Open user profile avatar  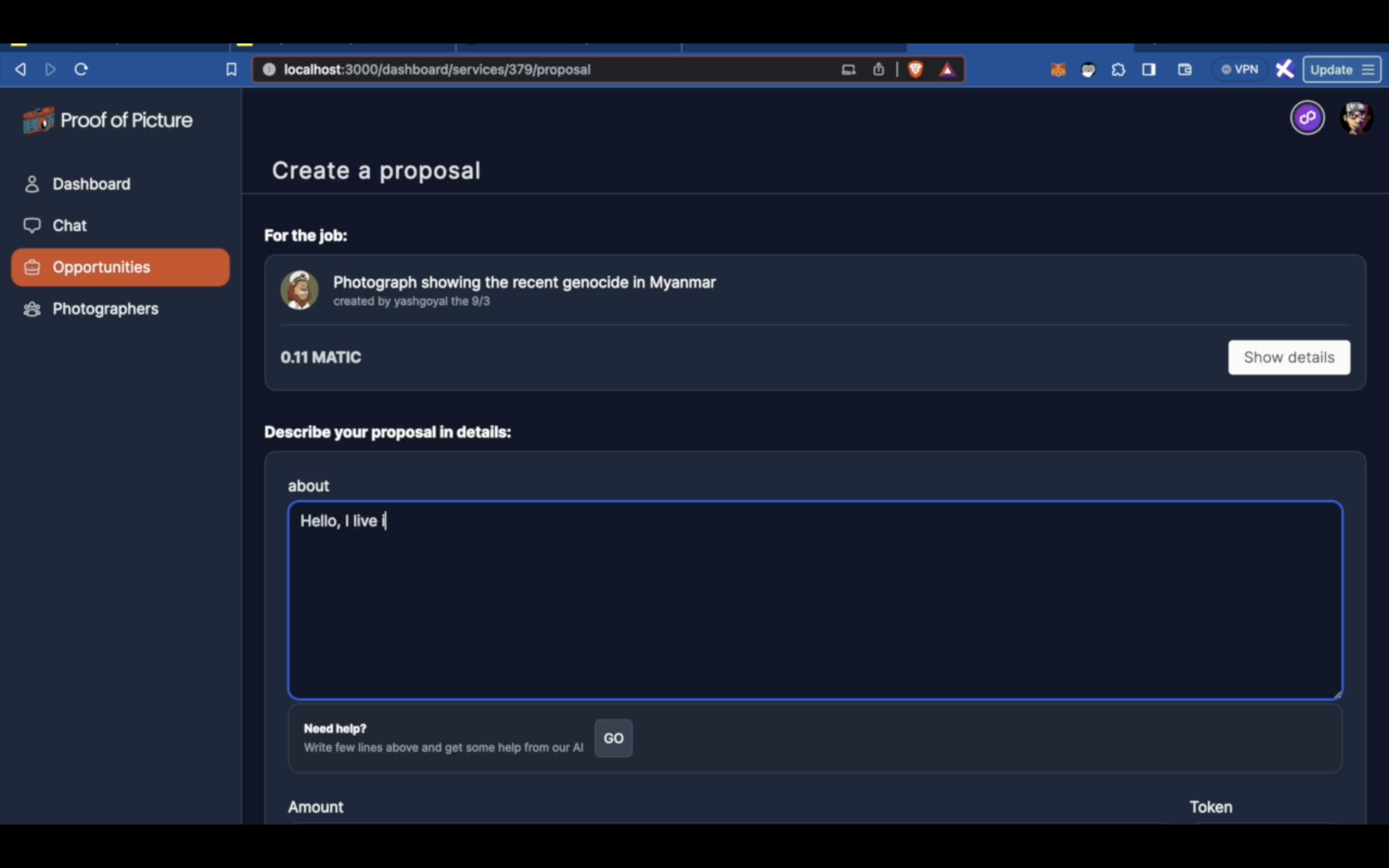1356,118
